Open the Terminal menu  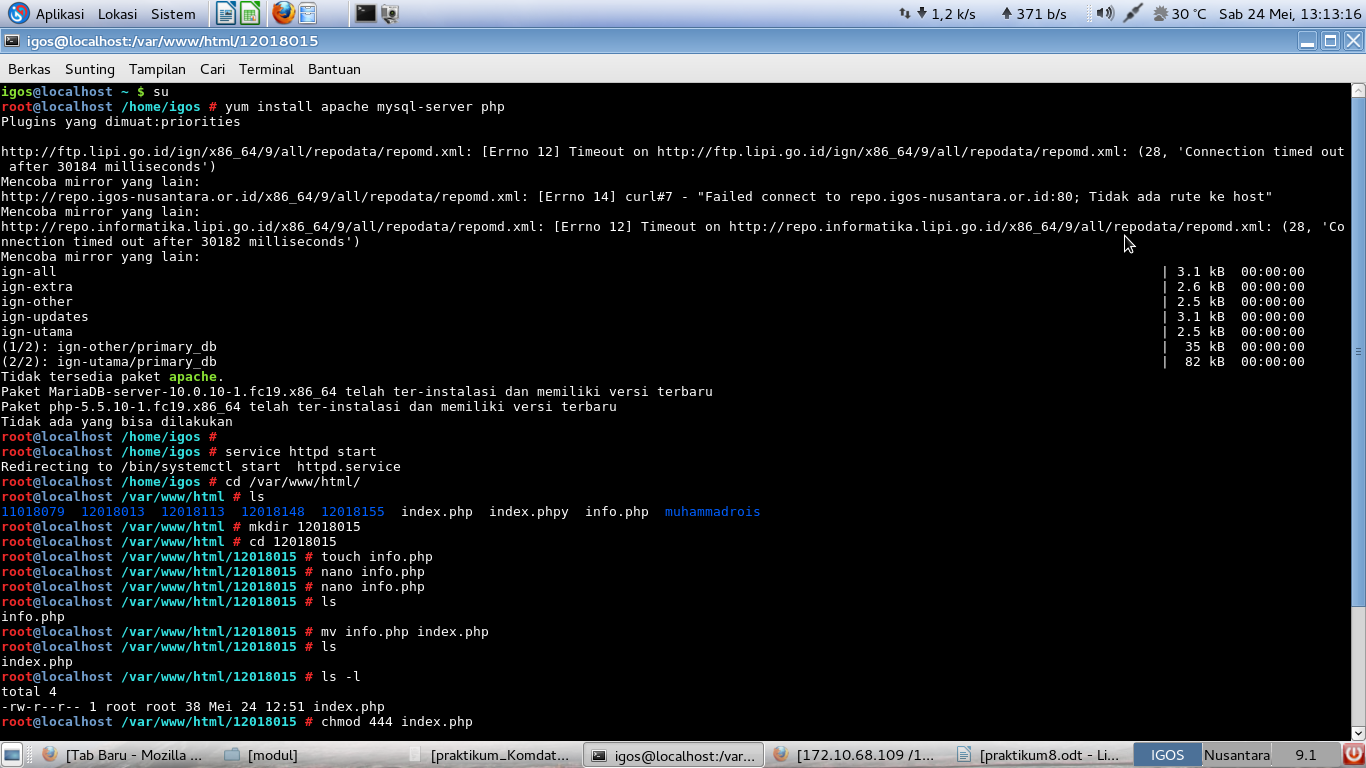(x=265, y=69)
